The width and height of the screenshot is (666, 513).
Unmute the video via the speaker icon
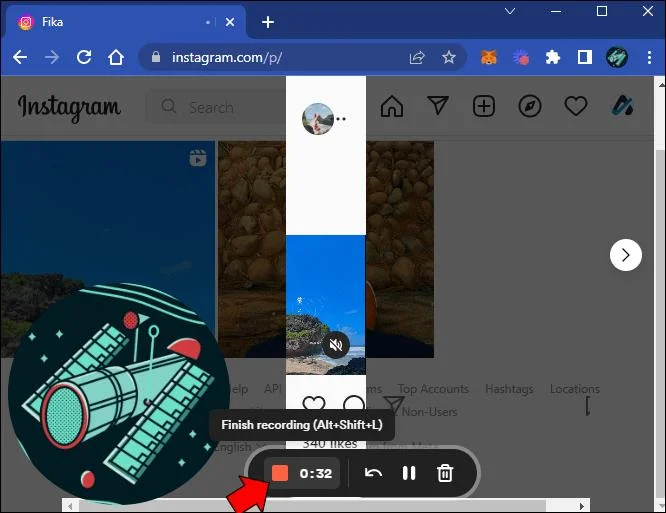336,345
